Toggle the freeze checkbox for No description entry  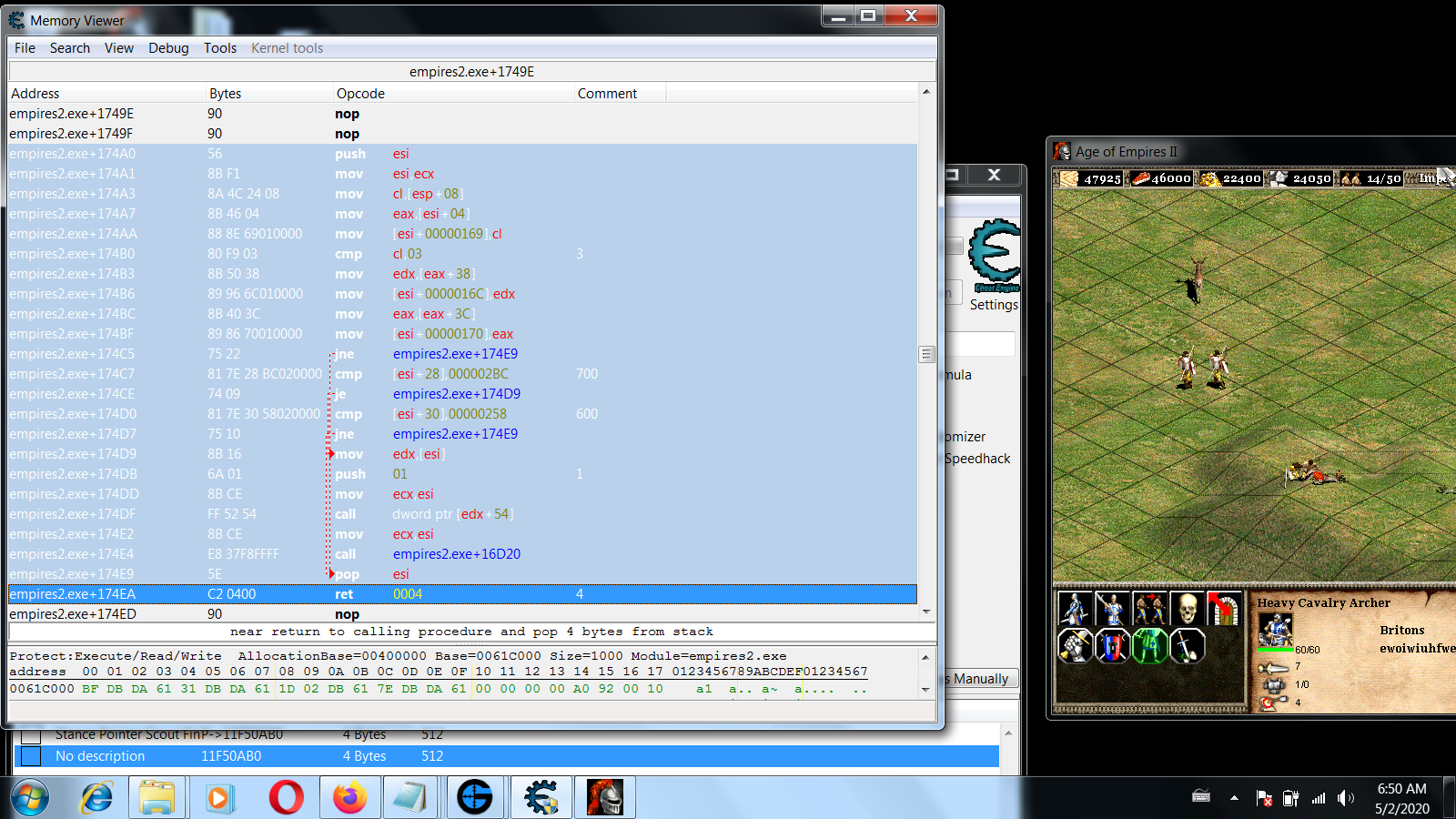pyautogui.click(x=31, y=756)
